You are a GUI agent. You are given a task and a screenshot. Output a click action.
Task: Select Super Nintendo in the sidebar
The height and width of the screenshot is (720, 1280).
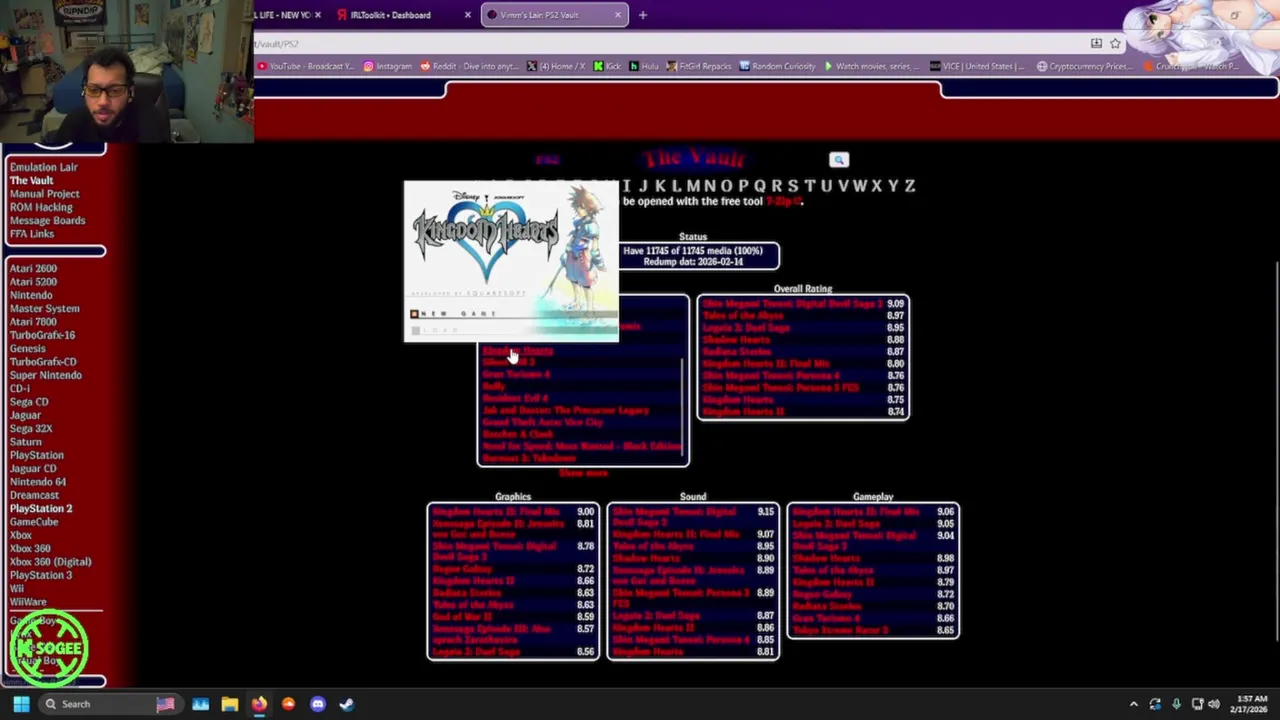(45, 375)
